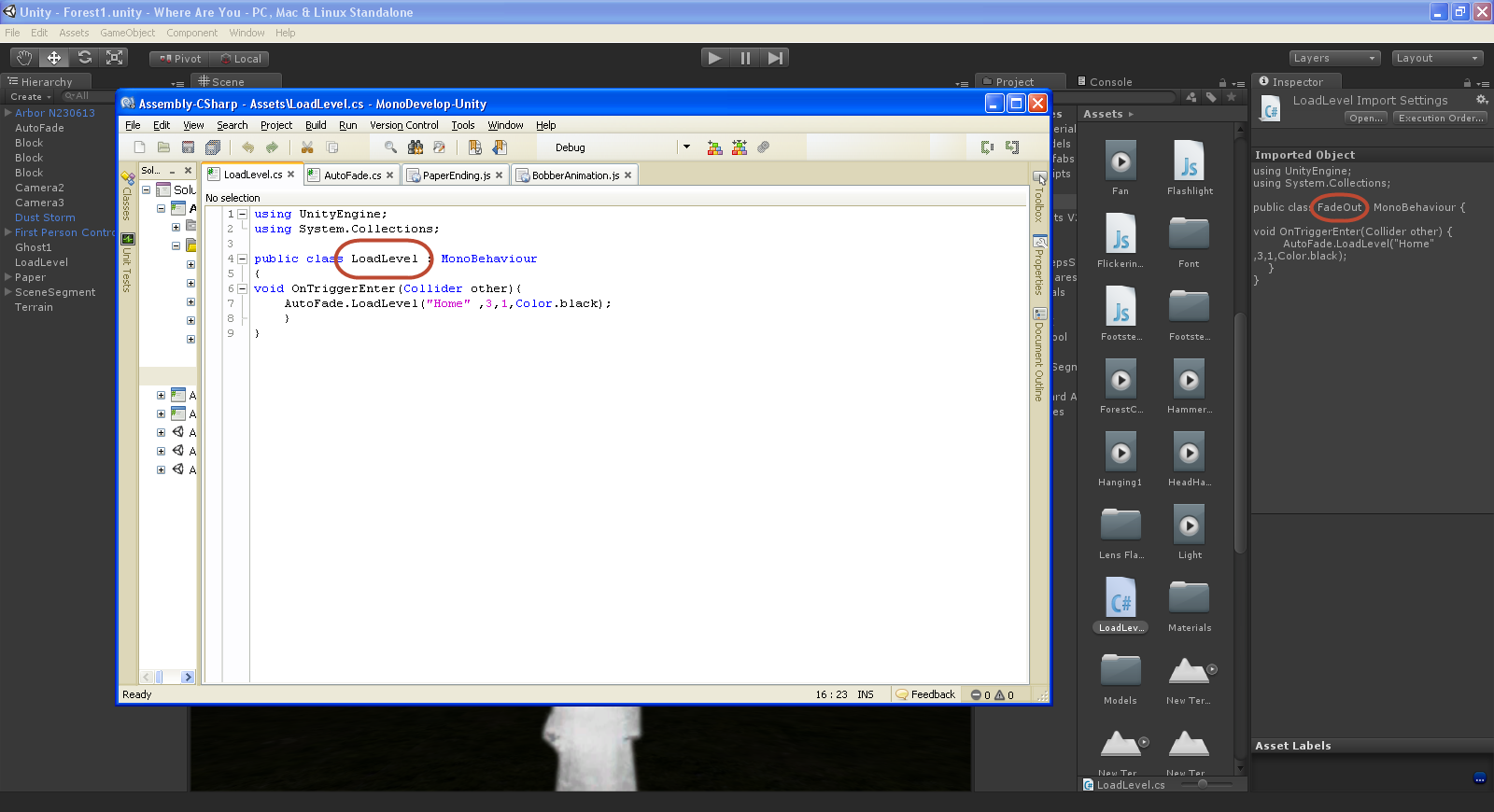Click the Undo arrow in MonoDevelop toolbar
Screen dimensions: 1494x812
coord(247,147)
